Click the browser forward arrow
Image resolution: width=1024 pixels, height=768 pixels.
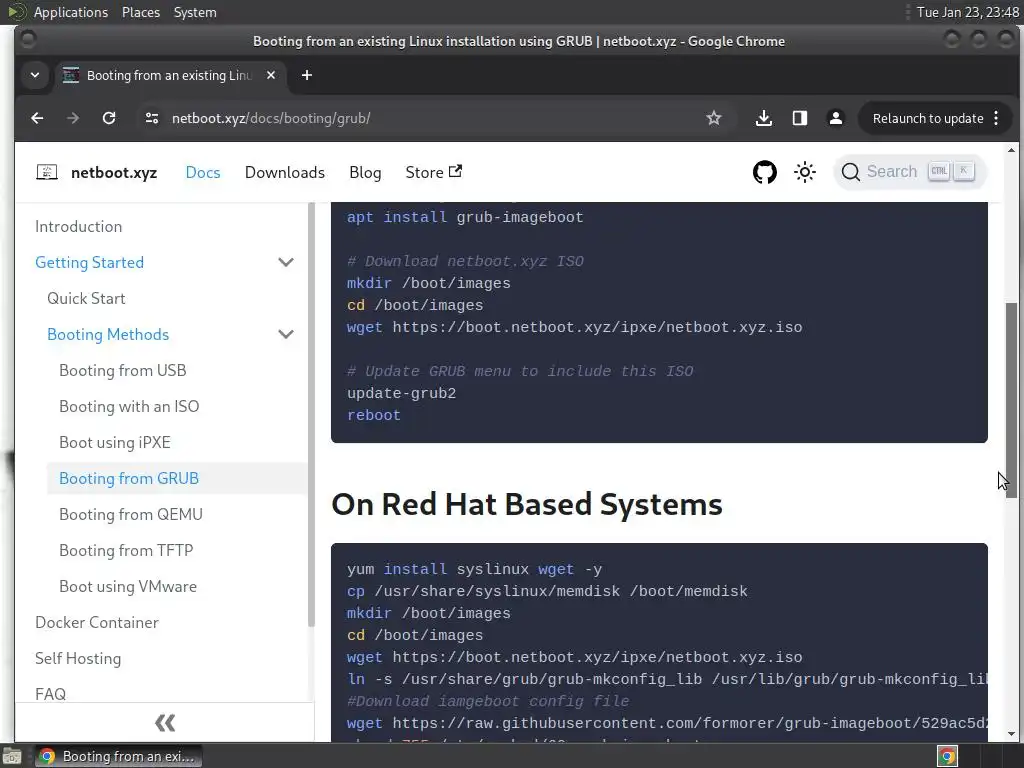click(x=72, y=118)
